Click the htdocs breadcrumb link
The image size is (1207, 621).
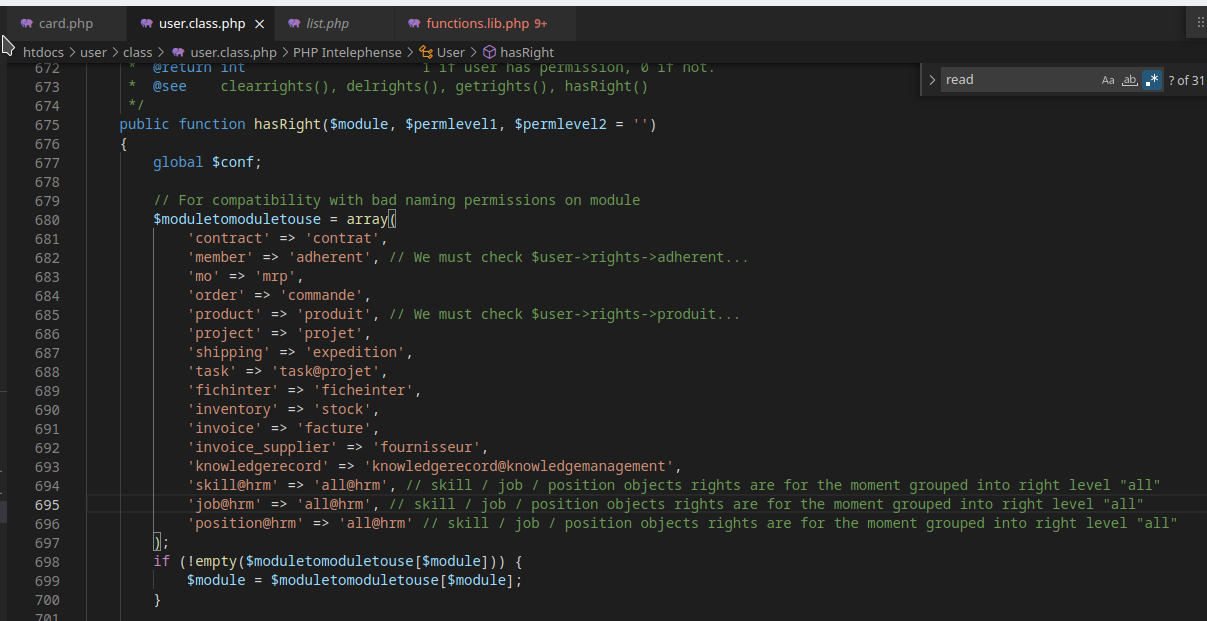43,52
